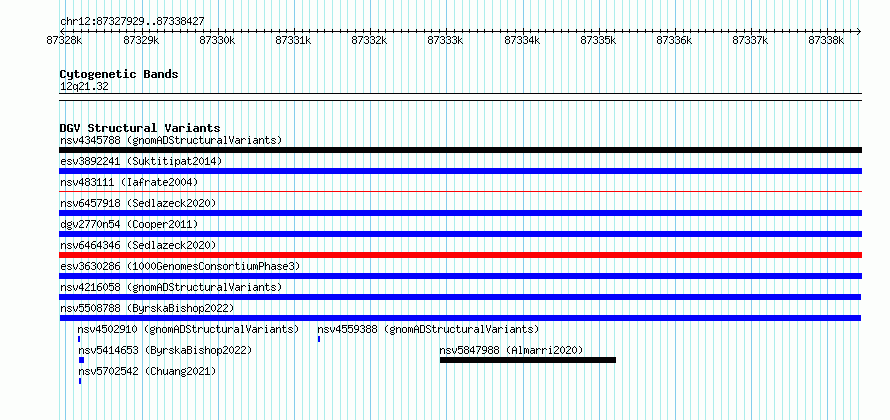Click the DGV Structural Variants track title

[140, 128]
